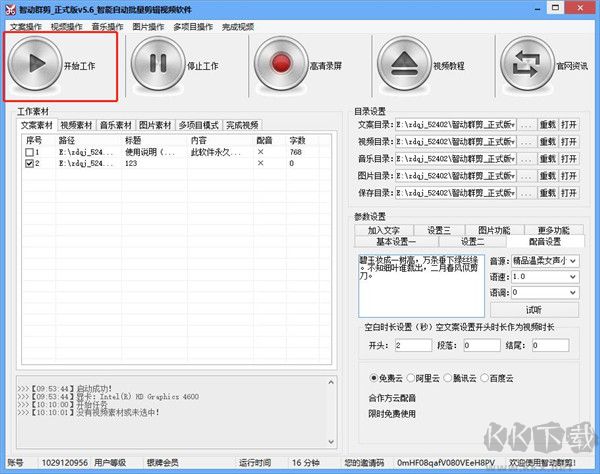Check the checkbox for row 1

tap(29, 151)
